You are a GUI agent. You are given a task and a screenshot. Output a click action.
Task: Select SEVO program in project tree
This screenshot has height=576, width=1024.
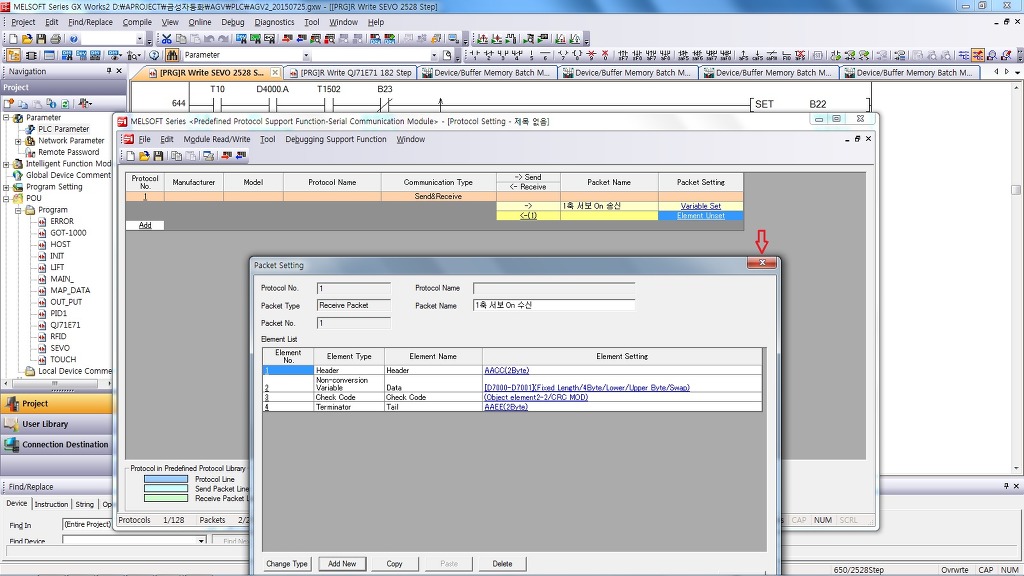pos(60,348)
